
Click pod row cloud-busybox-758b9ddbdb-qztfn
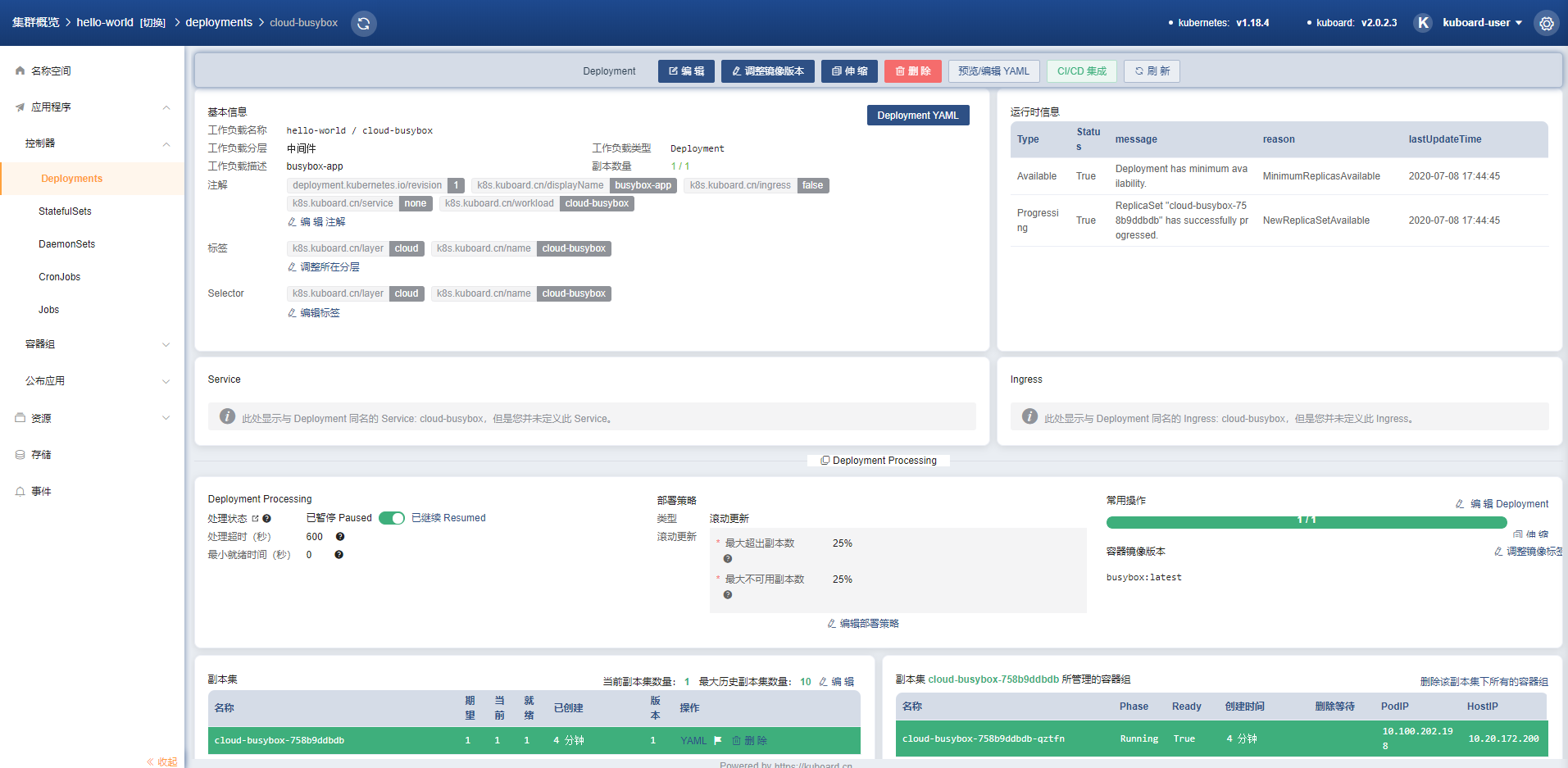1222,738
